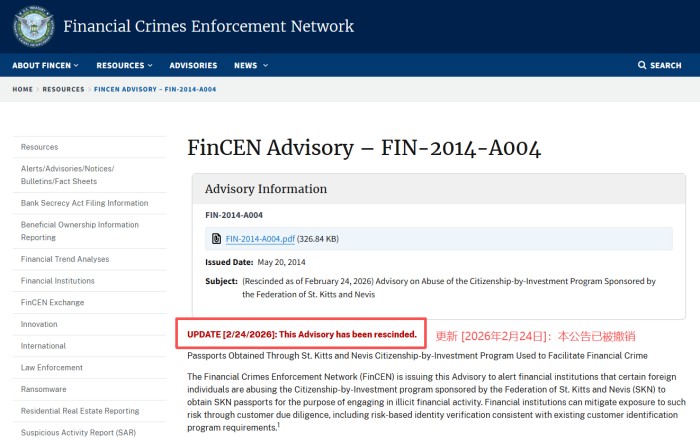Open the Resources dropdown menu
Image resolution: width=700 pixels, height=438 pixels.
[x=124, y=66]
